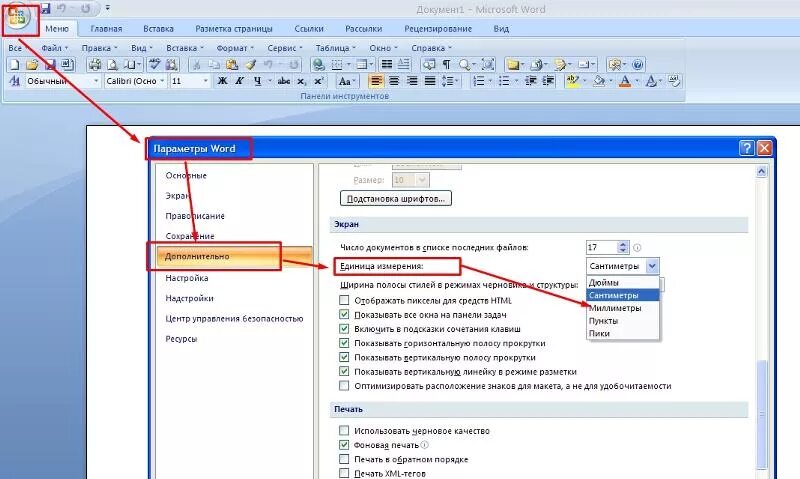This screenshot has width=800, height=479.
Task: Click the align left icon
Action: click(x=376, y=81)
